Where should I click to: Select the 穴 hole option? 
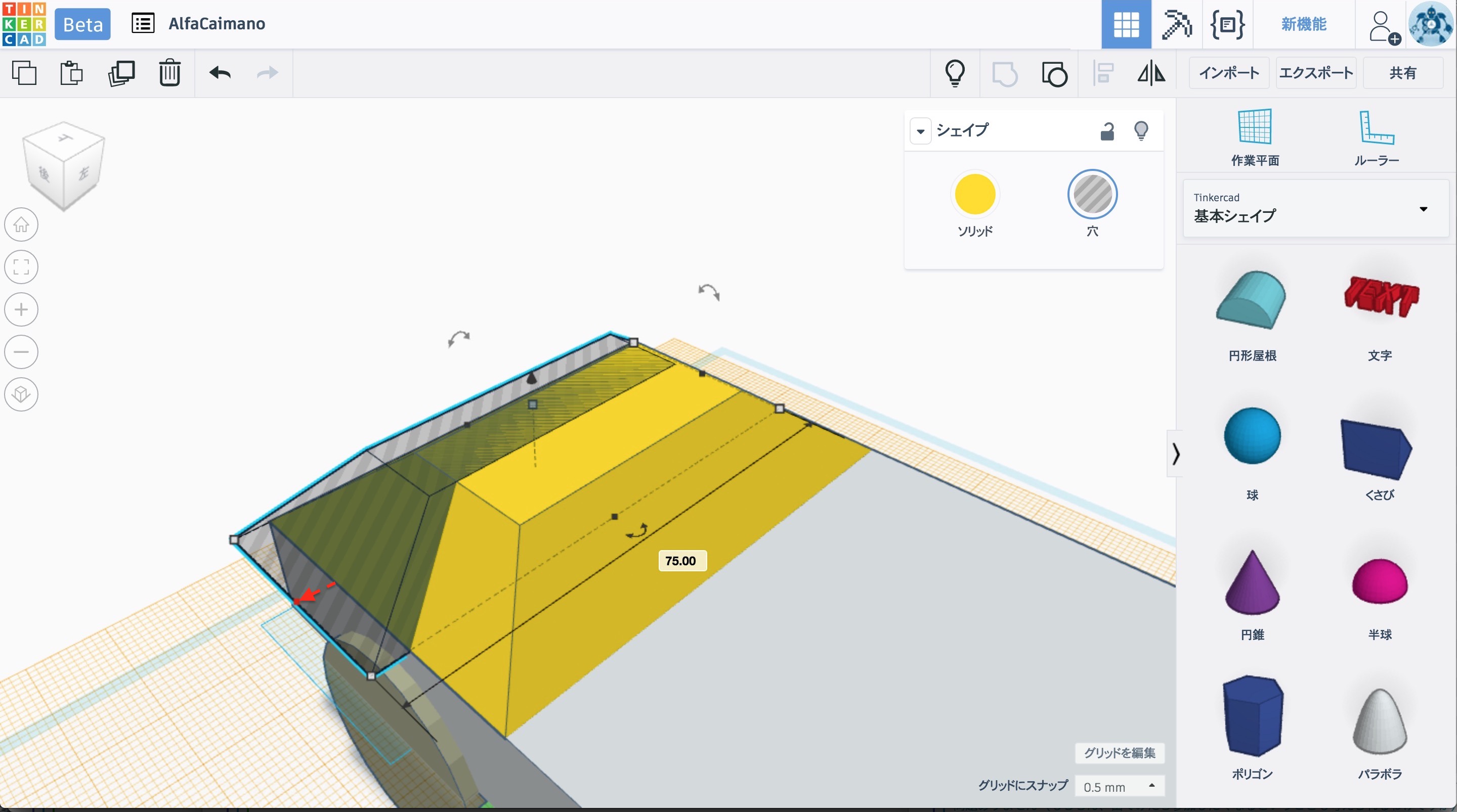point(1092,195)
